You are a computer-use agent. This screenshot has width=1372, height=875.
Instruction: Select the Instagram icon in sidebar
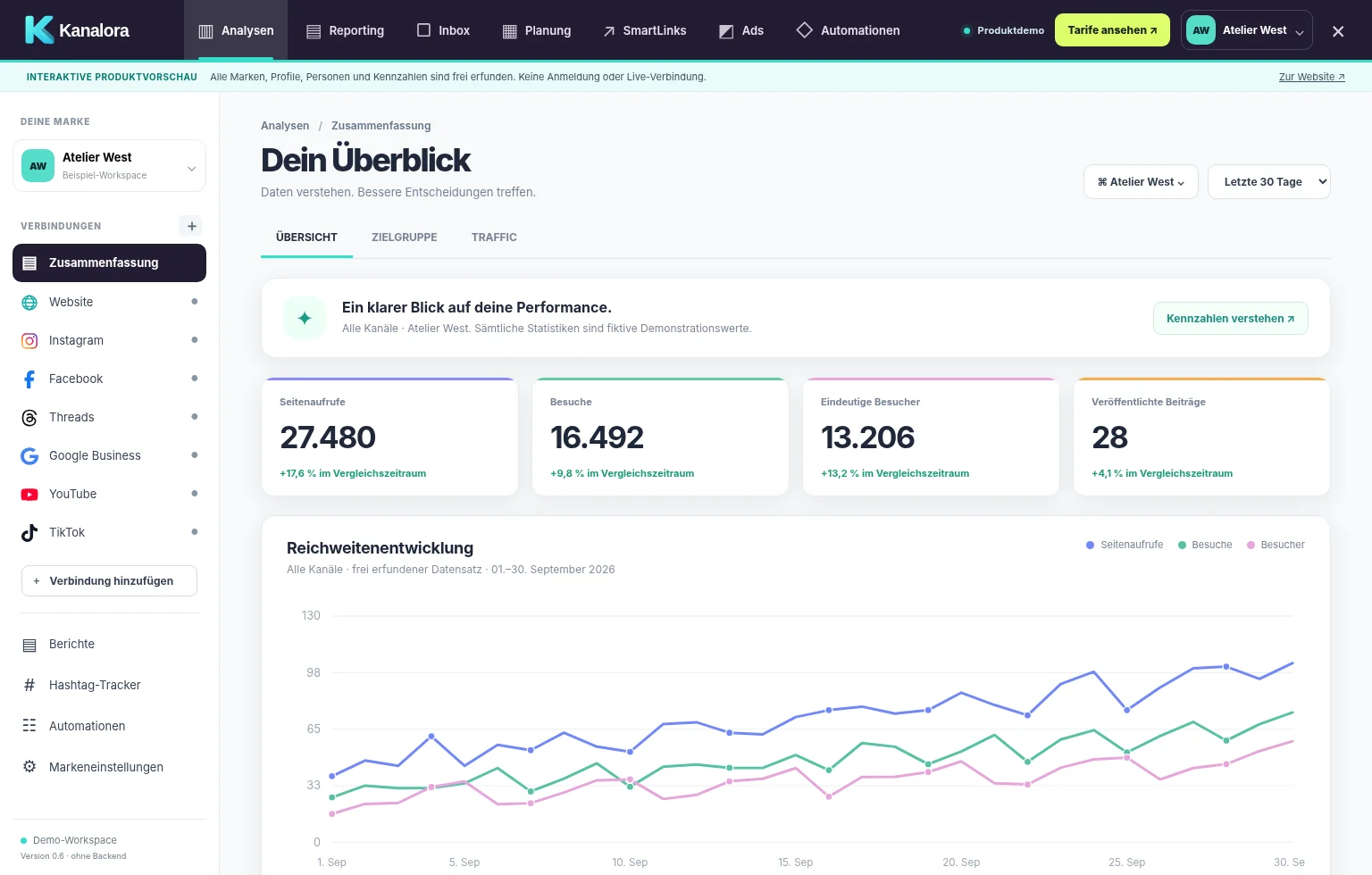click(x=29, y=341)
